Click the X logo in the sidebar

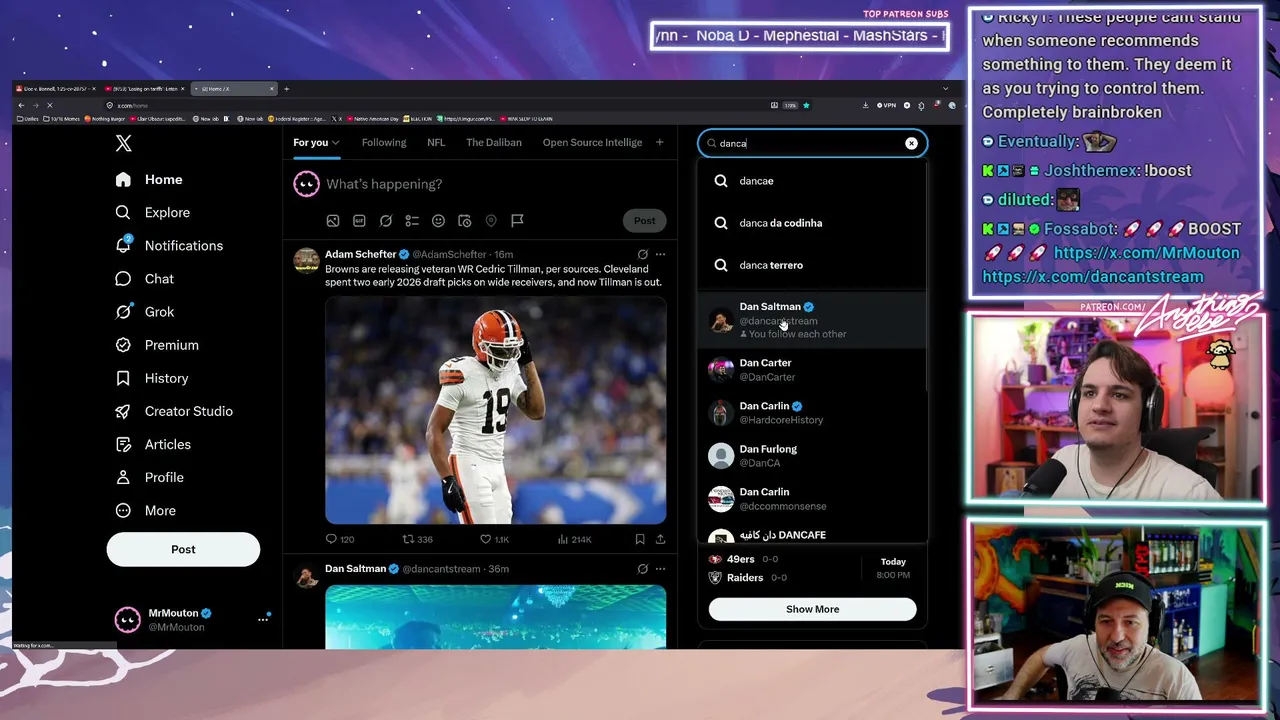123,143
